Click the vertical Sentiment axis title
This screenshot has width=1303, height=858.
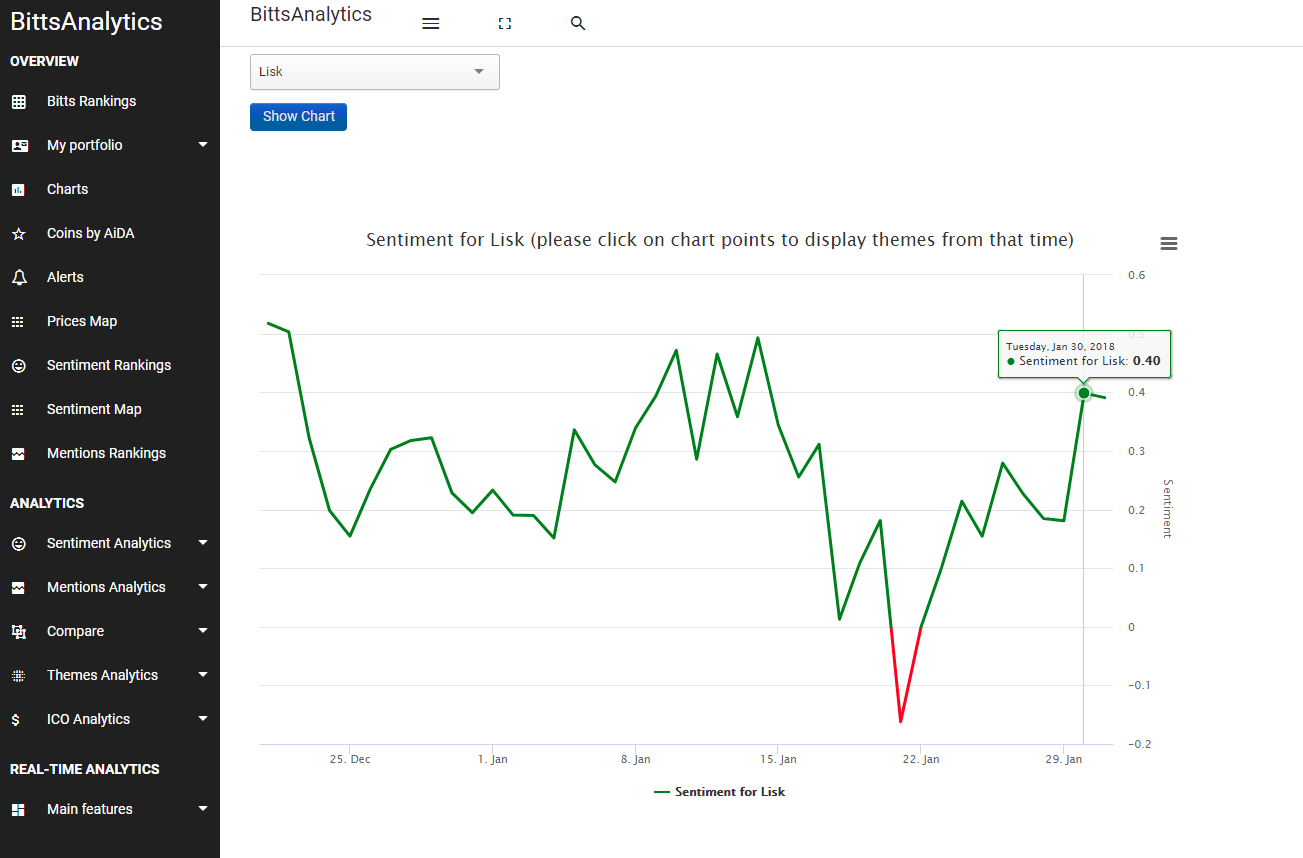coord(1166,509)
